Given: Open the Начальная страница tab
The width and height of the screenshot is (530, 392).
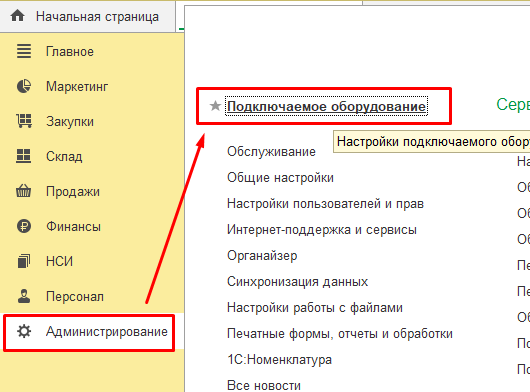Looking at the screenshot, I should pyautogui.click(x=88, y=16).
